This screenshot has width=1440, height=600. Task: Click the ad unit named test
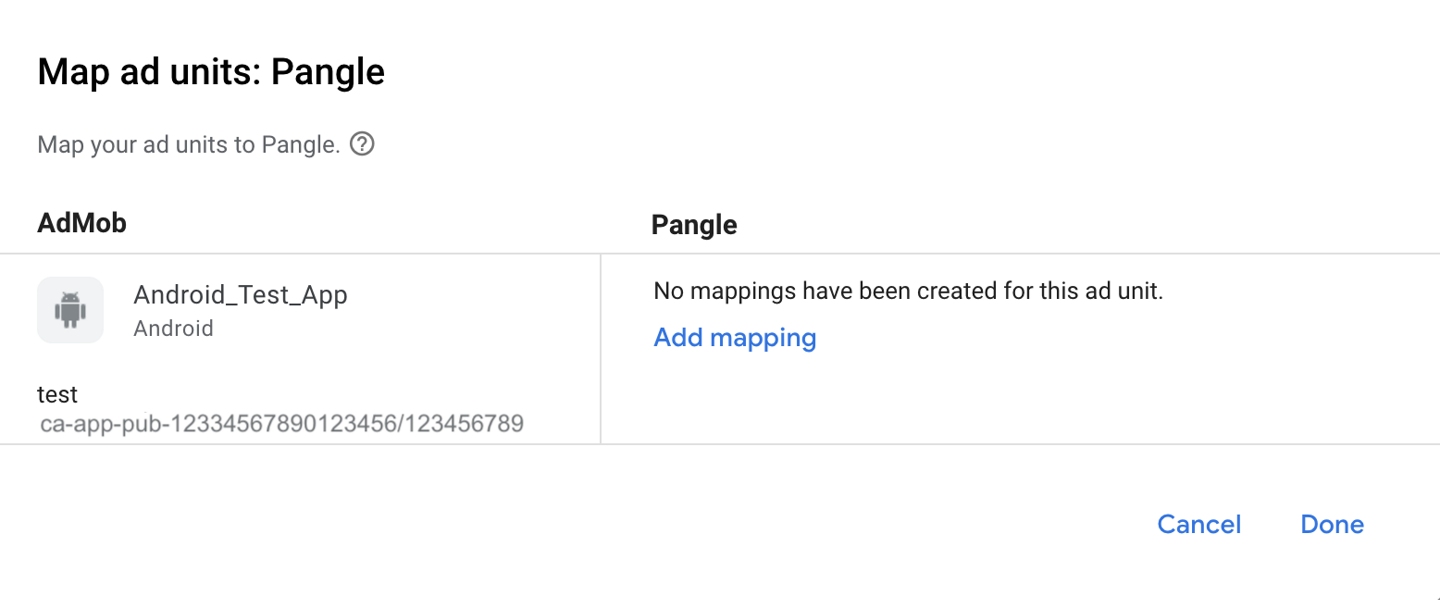coord(57,394)
